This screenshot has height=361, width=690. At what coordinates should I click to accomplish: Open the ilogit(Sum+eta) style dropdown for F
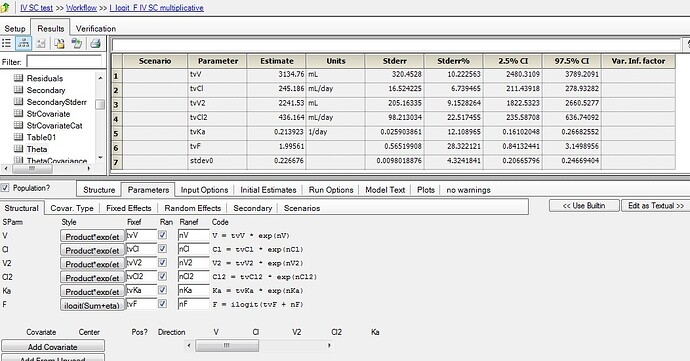point(92,305)
